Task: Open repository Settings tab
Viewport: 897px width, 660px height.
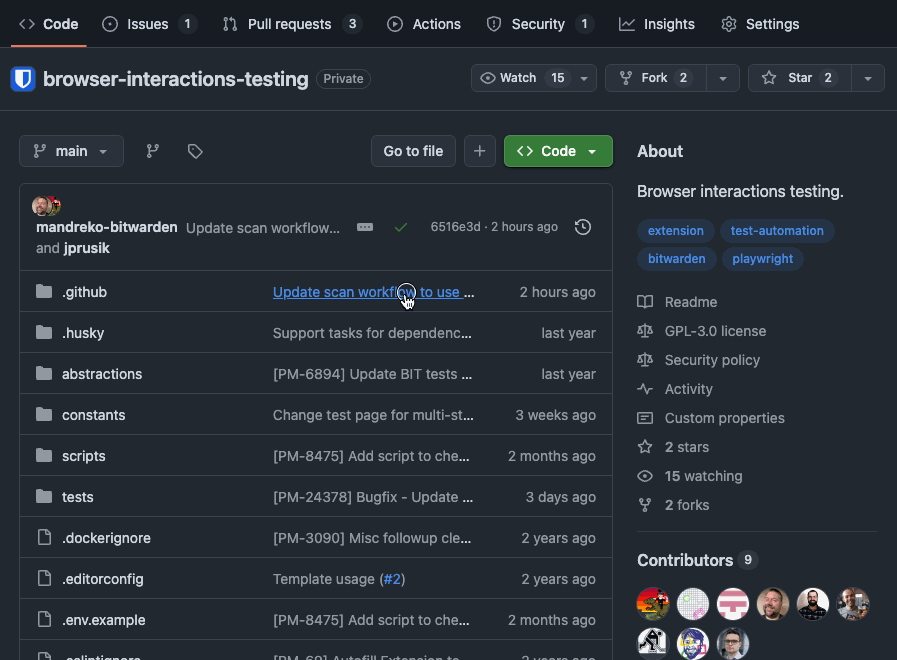Action: 760,24
